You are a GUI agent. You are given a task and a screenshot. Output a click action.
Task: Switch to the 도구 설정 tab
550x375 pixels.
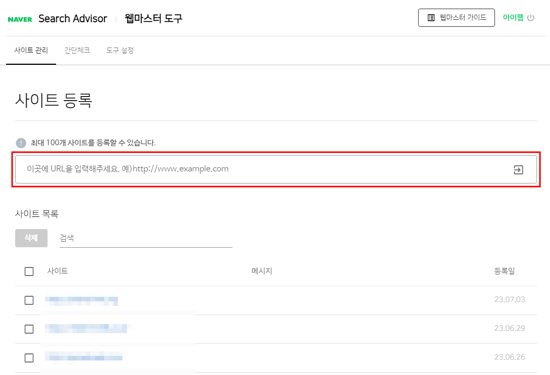point(120,51)
